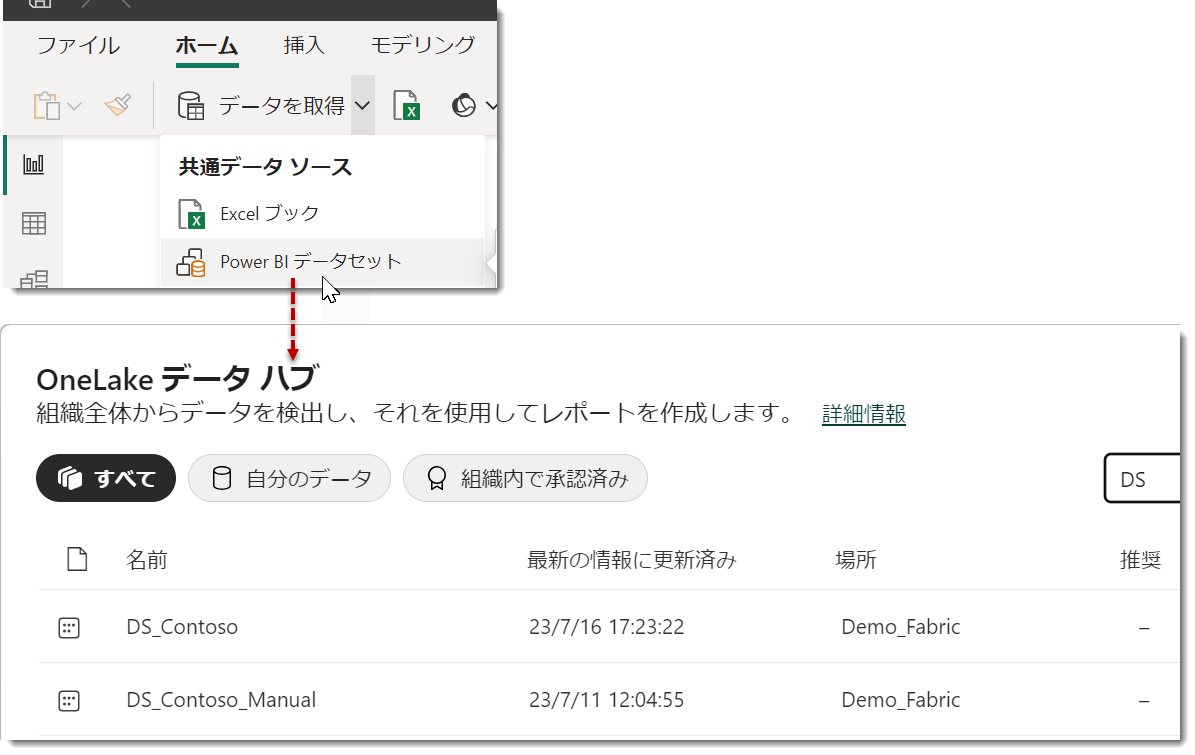The width and height of the screenshot is (1195, 755).
Task: Click the dataset icon for DS_Contoso_Manual
Action: point(69,701)
